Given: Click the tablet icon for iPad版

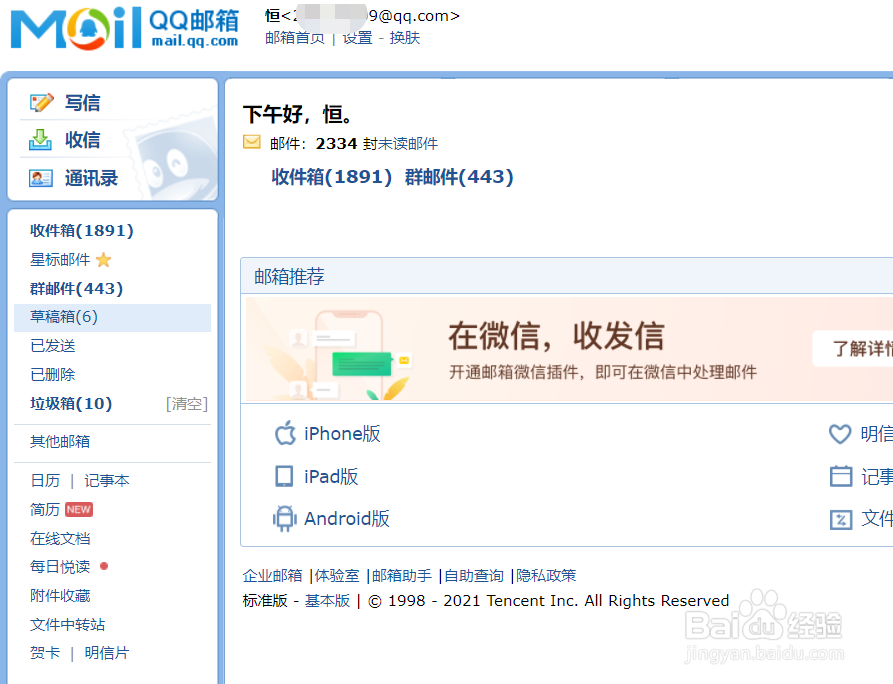Looking at the screenshot, I should [x=284, y=476].
